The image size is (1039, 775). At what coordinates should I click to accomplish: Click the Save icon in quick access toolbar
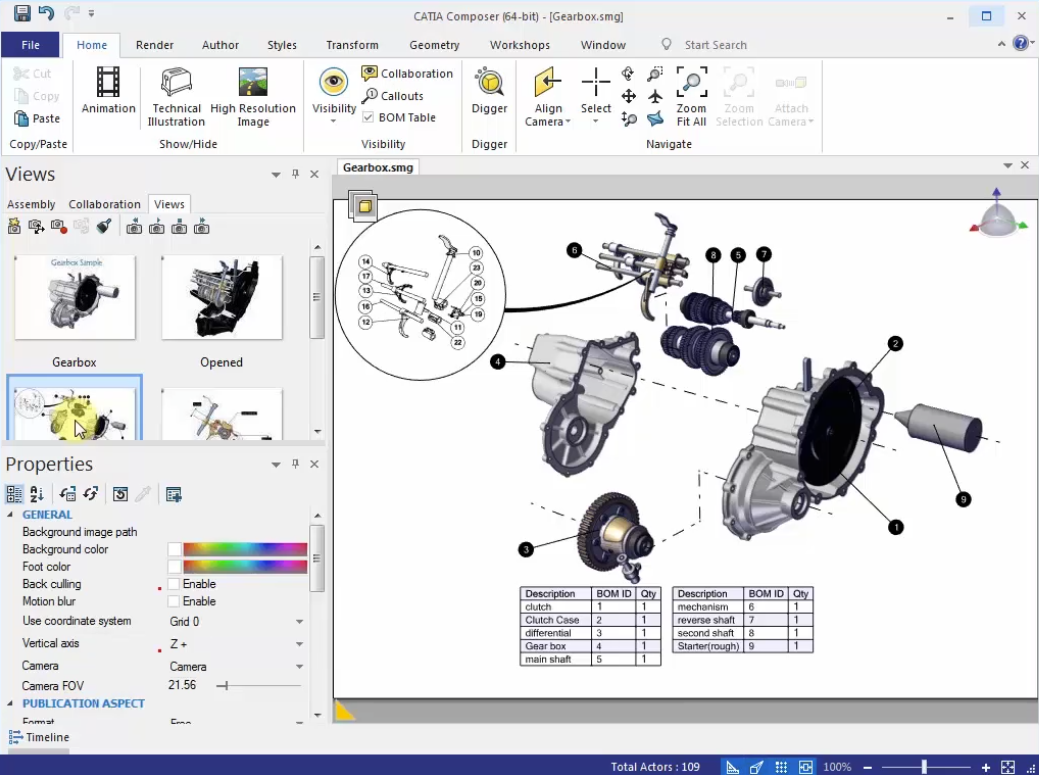(22, 13)
